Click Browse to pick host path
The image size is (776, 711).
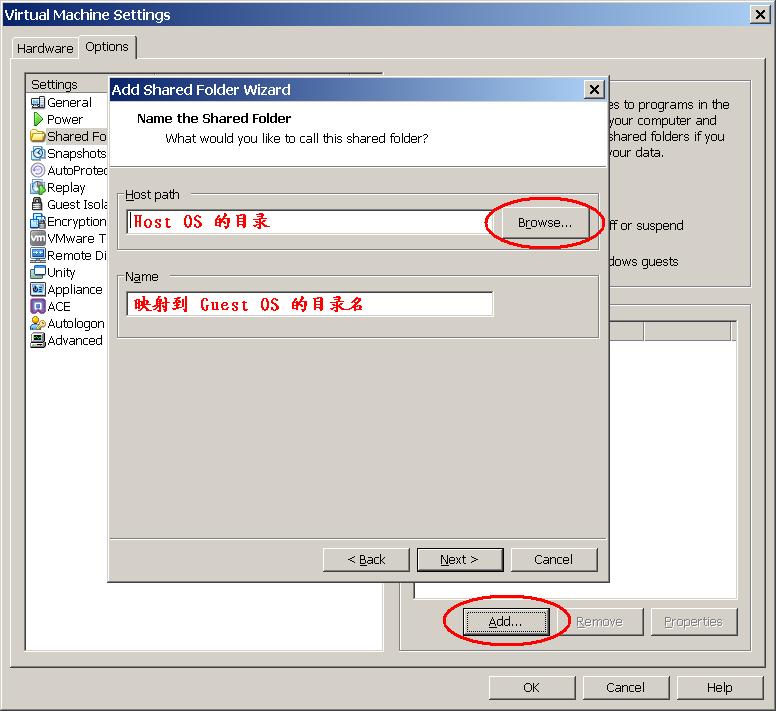click(545, 223)
